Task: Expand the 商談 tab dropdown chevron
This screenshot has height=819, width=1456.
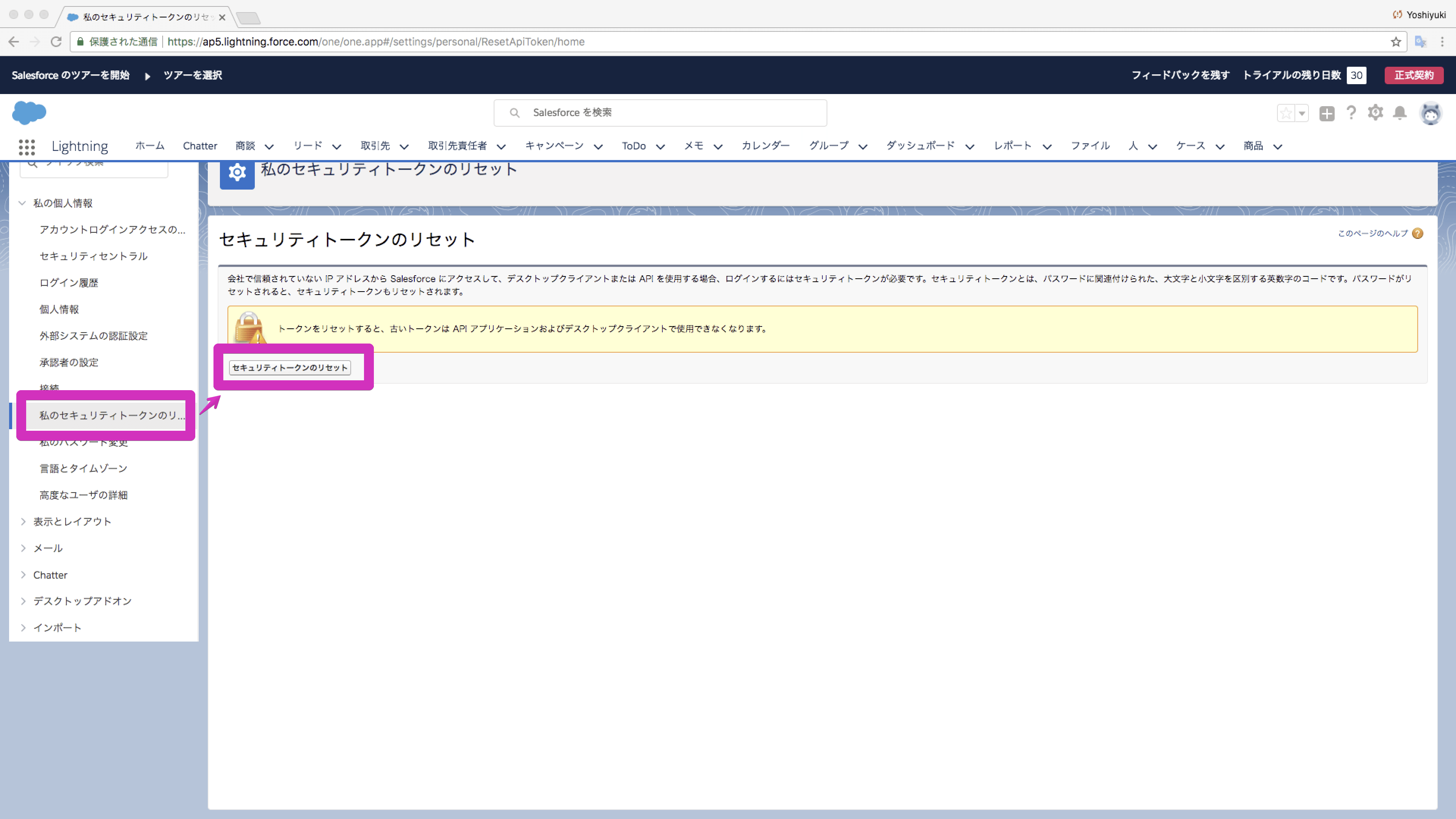Action: 270,146
